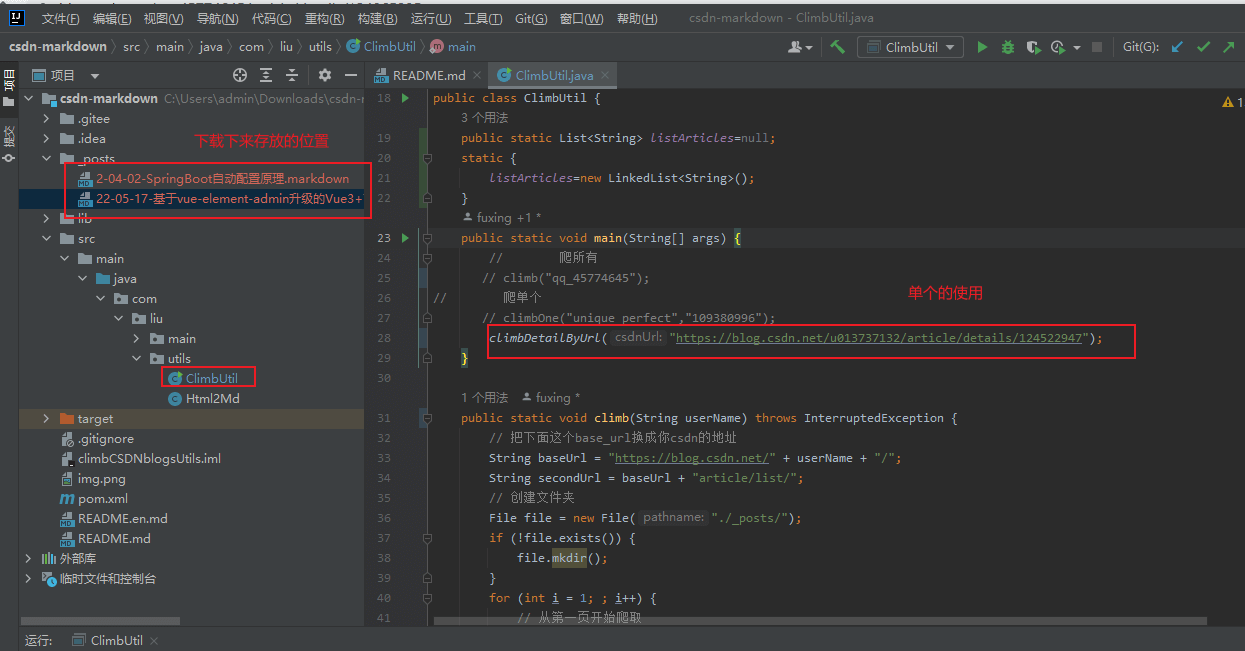1245x651 pixels.
Task: Click the run gutter icon beside main method
Action: [405, 238]
